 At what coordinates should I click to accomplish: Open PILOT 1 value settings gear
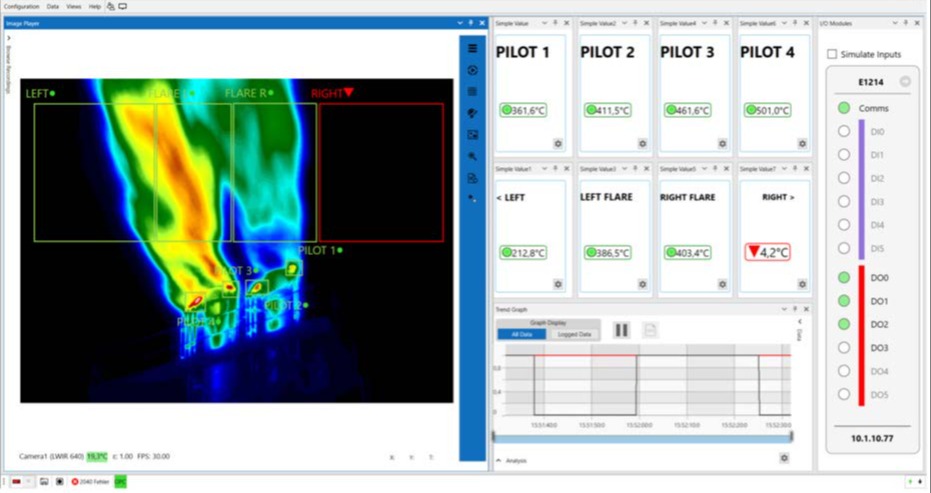(x=558, y=144)
